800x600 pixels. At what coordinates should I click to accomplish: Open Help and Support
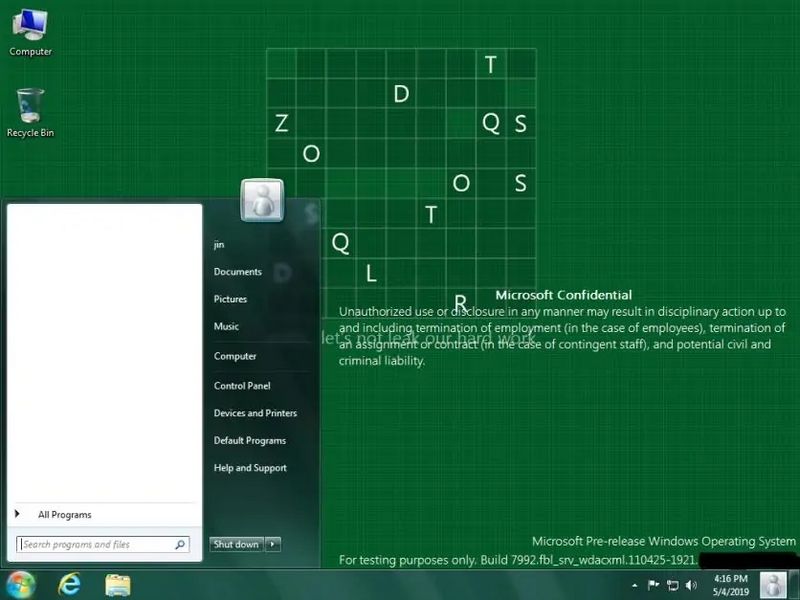250,468
